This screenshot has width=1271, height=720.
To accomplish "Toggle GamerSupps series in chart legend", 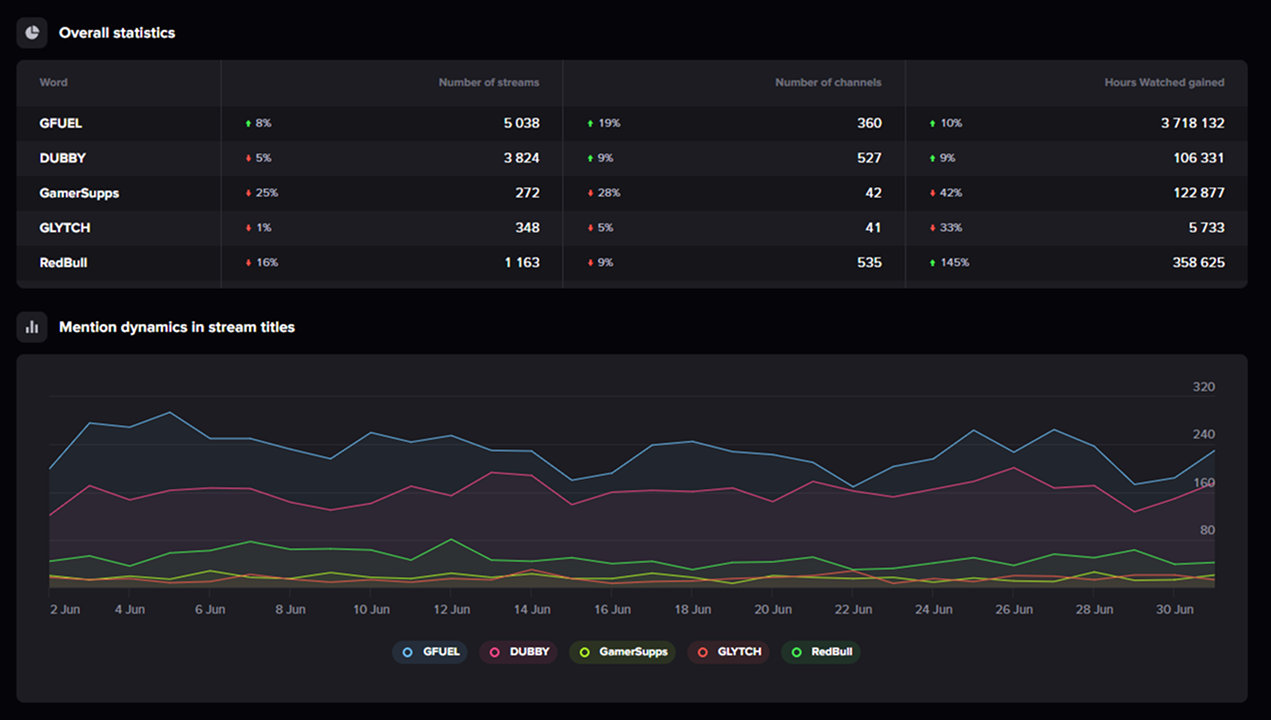I will click(622, 652).
